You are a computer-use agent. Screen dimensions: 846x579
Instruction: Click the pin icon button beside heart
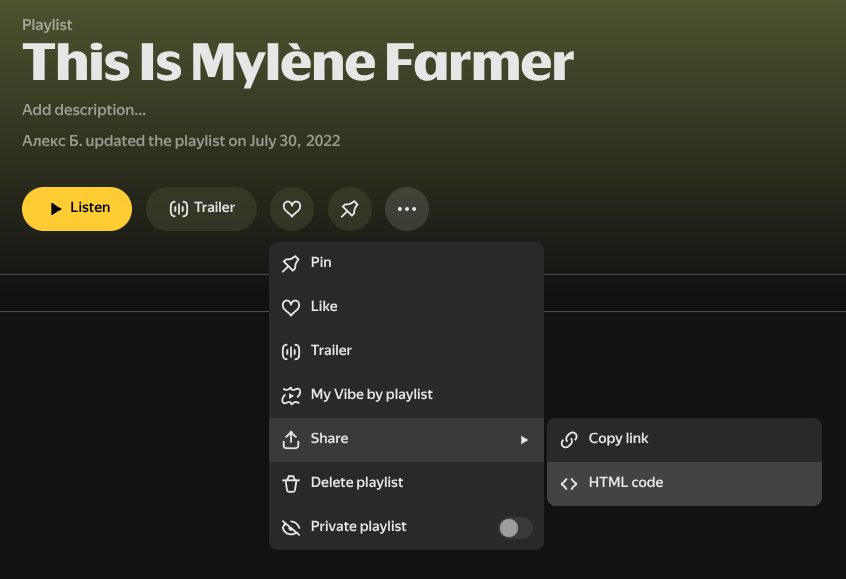349,209
